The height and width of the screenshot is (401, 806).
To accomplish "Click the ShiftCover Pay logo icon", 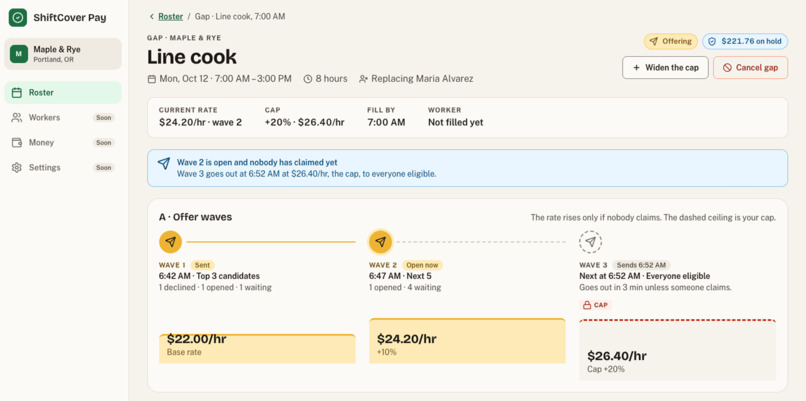I will tap(18, 17).
